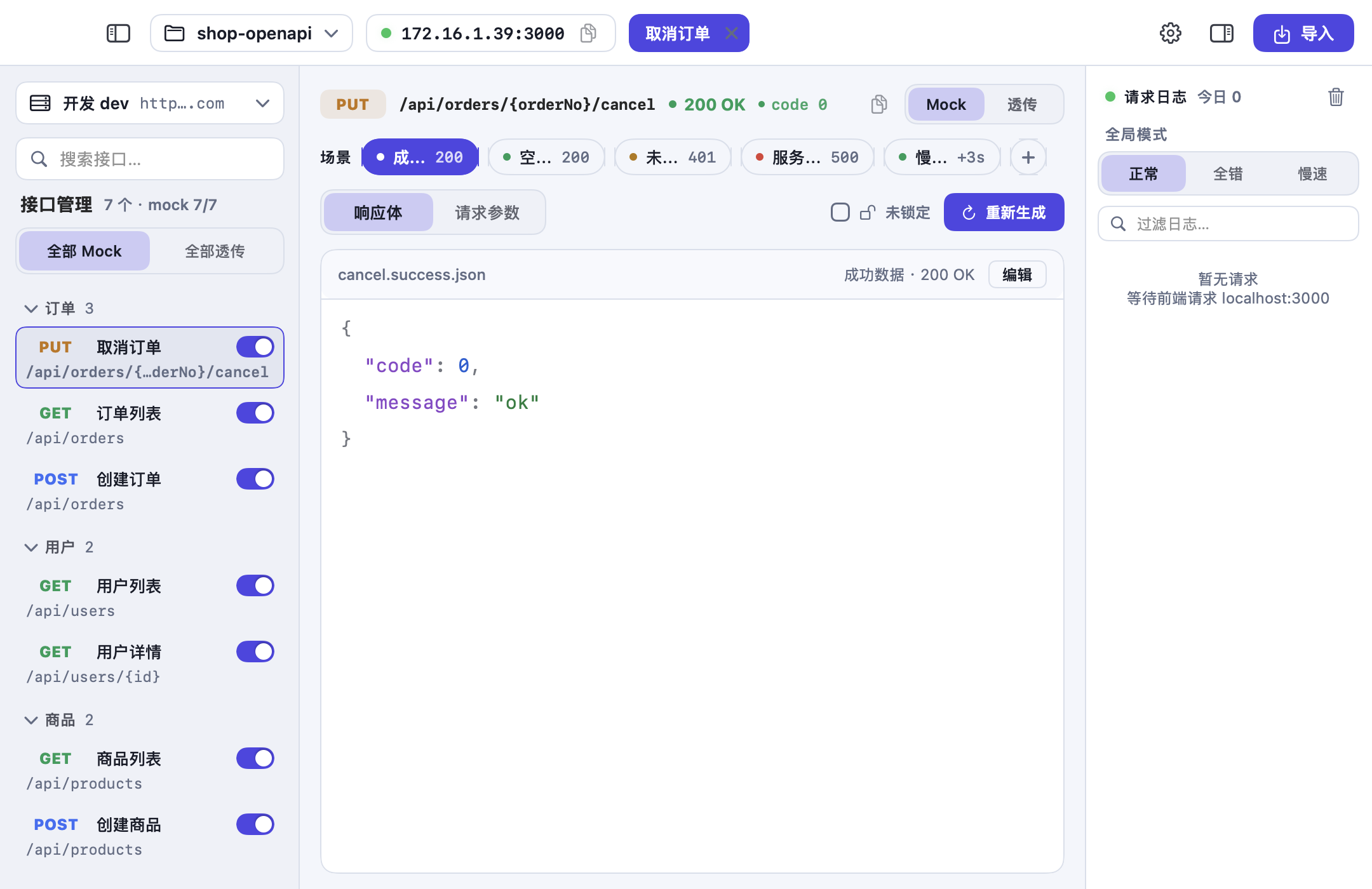Copy the endpoint path icon

point(879,104)
